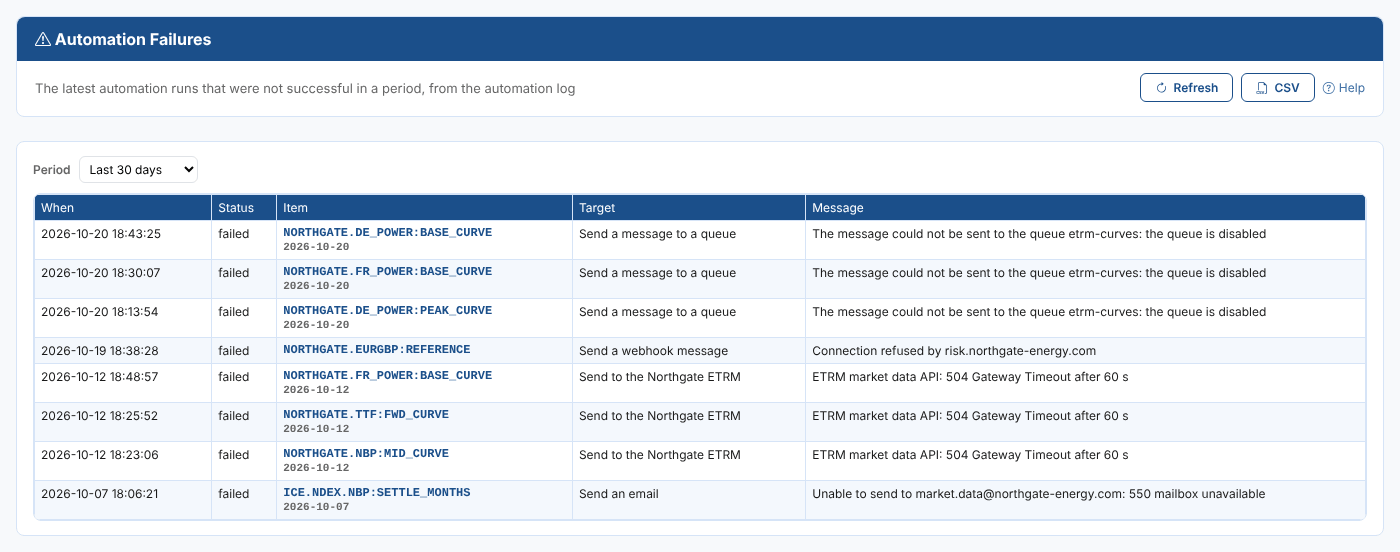Select timestamp 2026-10-19 18:38:28
Screen dimensions: 1400x552
101,351
